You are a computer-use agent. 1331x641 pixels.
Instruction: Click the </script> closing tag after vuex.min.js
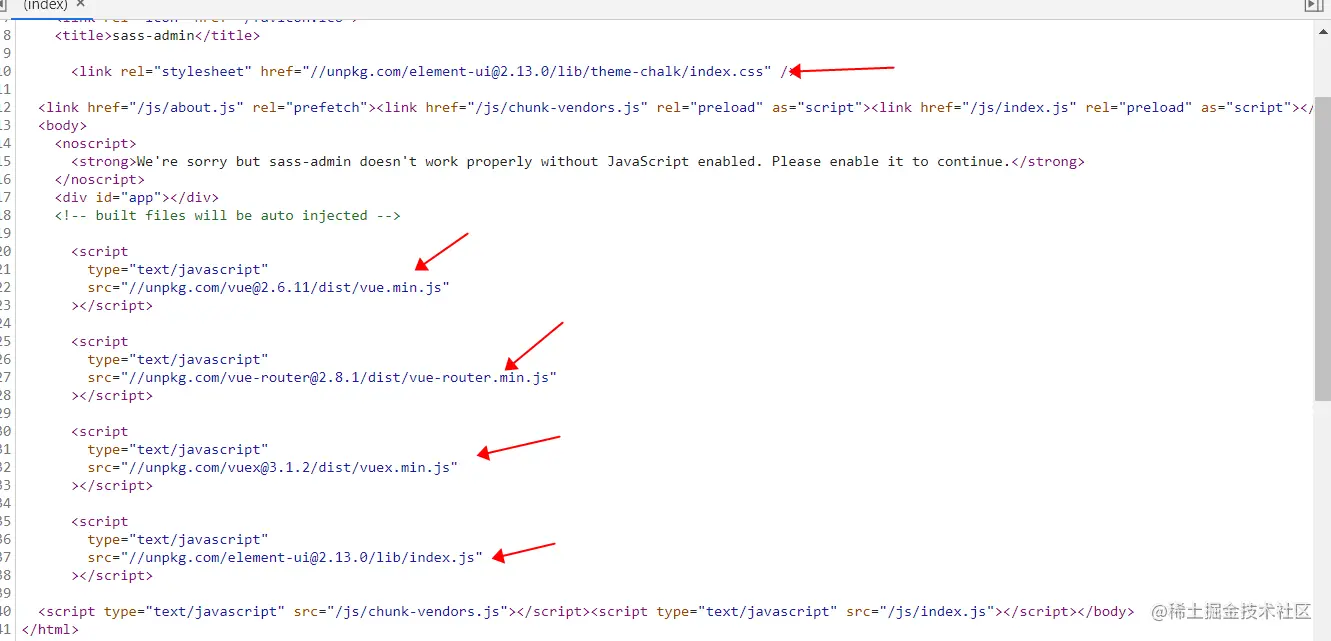[x=112, y=485]
